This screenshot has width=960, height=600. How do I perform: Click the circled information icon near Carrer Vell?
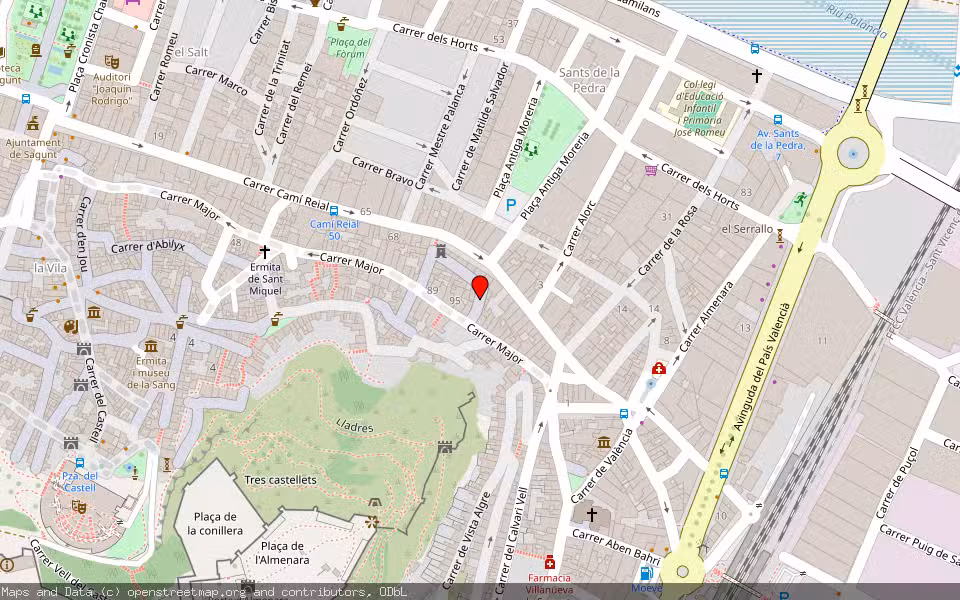coord(6,565)
